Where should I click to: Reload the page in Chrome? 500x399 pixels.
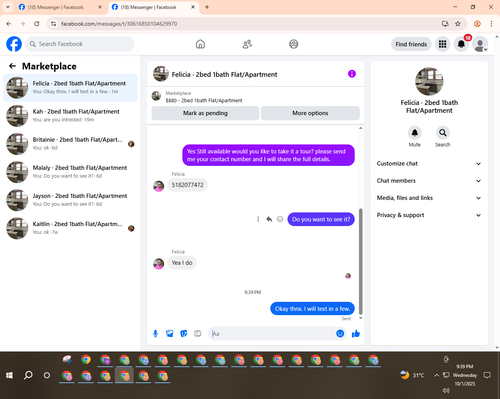pos(37,24)
